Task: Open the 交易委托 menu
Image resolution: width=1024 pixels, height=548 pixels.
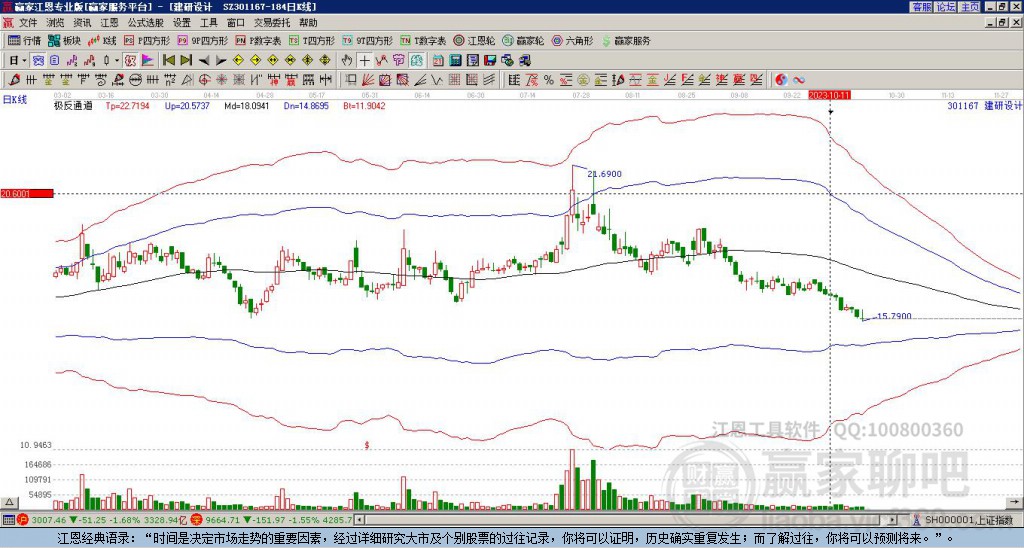Action: (272, 23)
